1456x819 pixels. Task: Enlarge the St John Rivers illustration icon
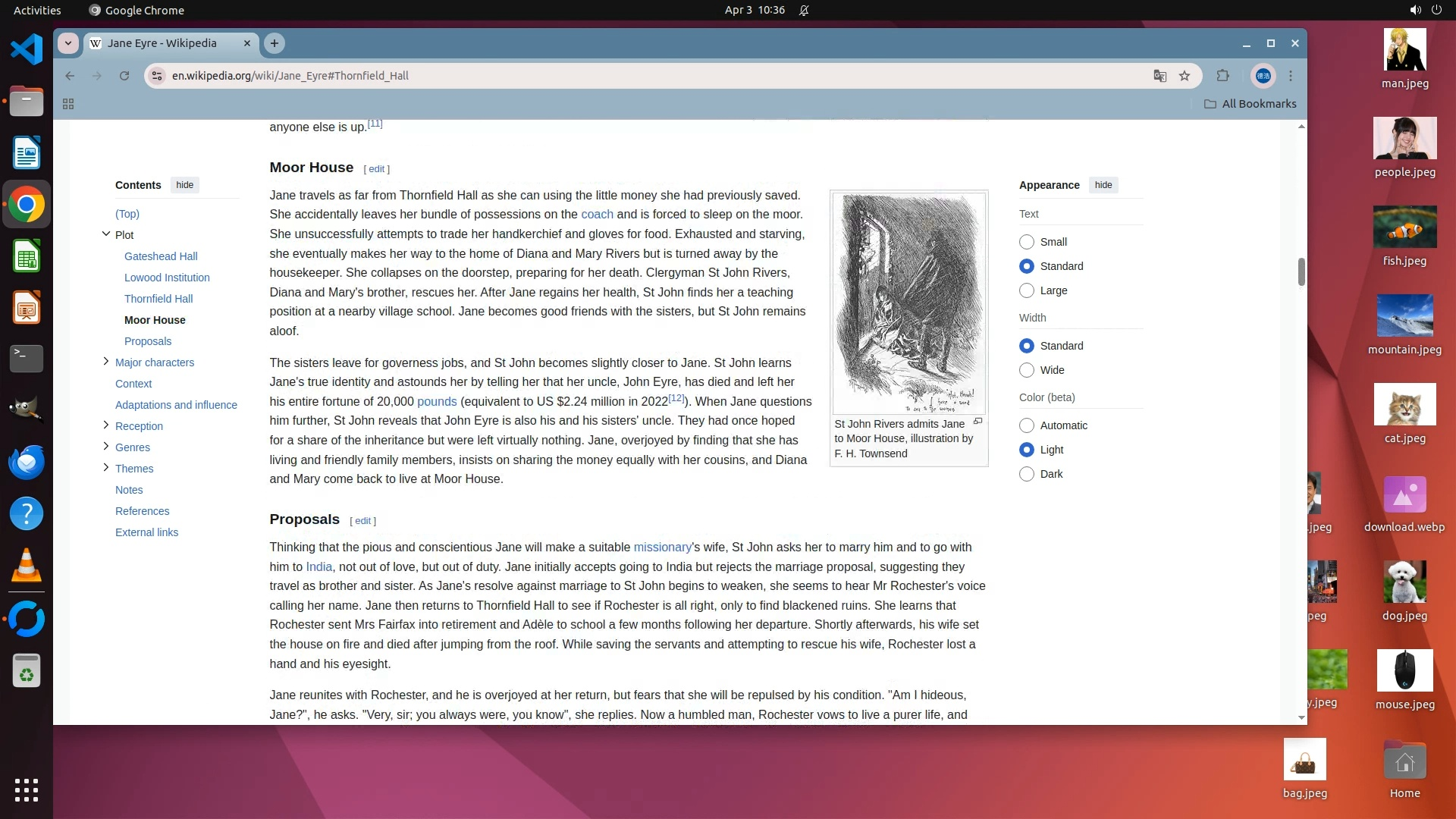click(977, 422)
